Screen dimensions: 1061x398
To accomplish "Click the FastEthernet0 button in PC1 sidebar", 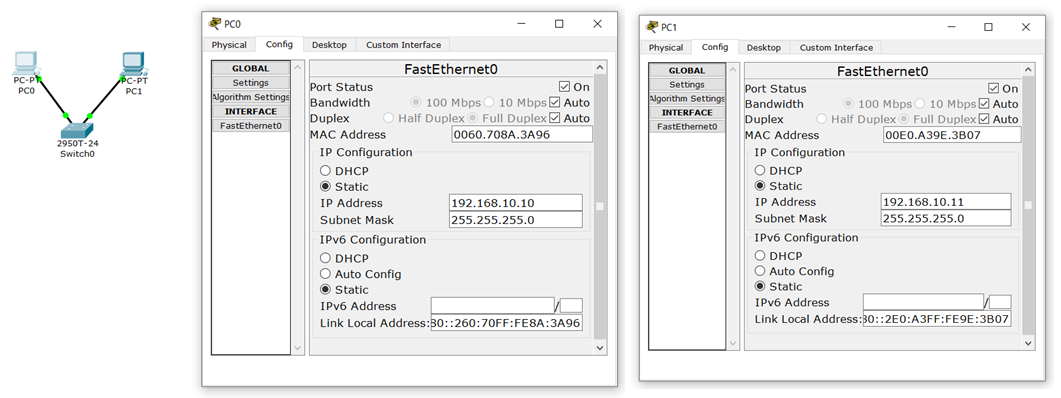I will point(687,127).
